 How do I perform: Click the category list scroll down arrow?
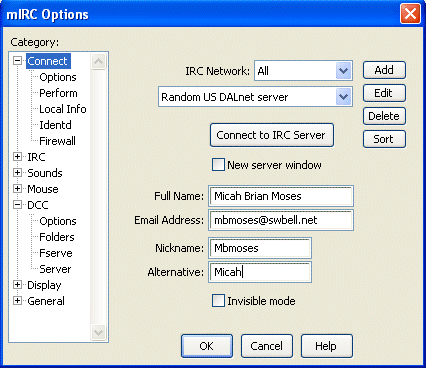(x=98, y=332)
